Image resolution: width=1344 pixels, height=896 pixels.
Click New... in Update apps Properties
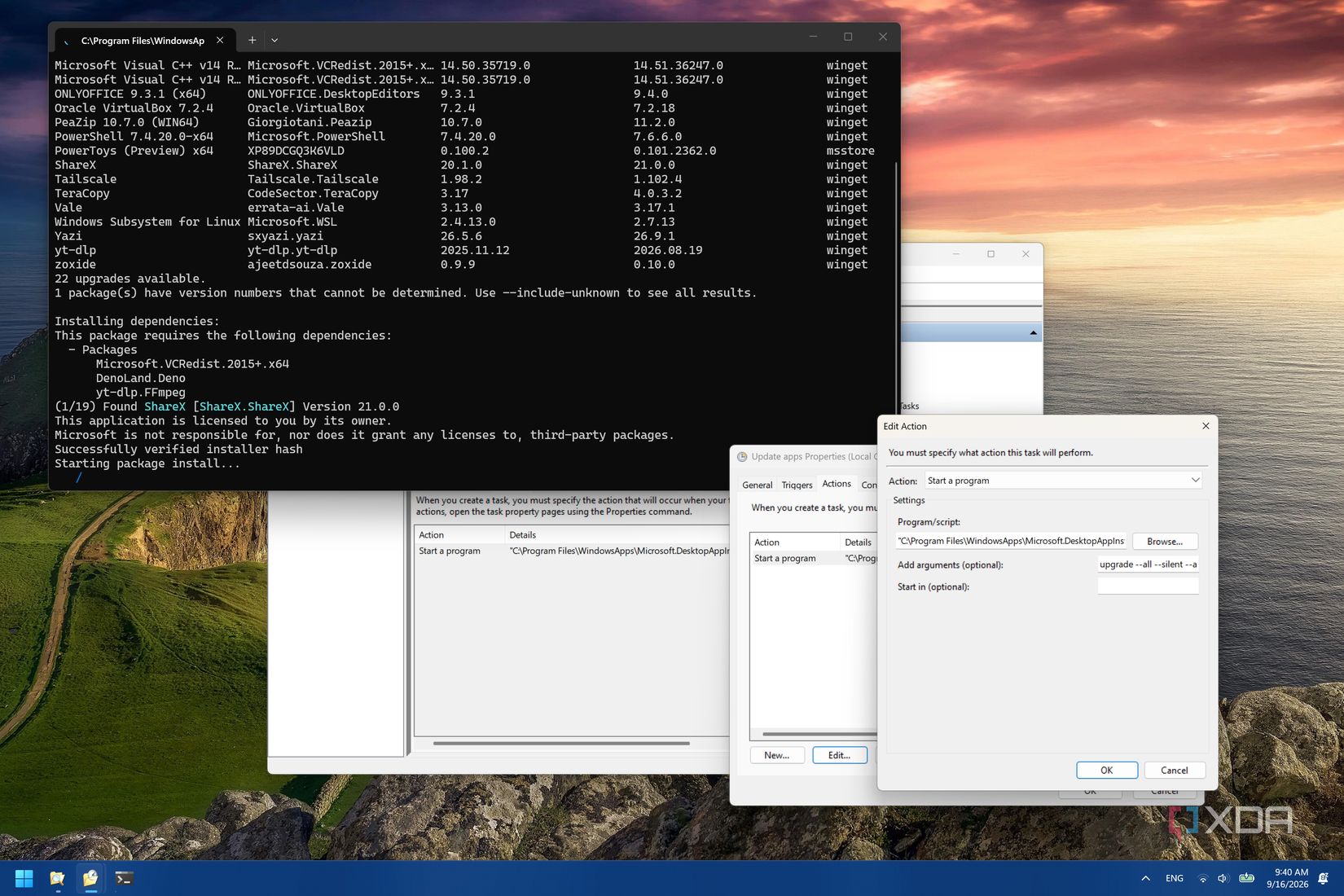[777, 755]
